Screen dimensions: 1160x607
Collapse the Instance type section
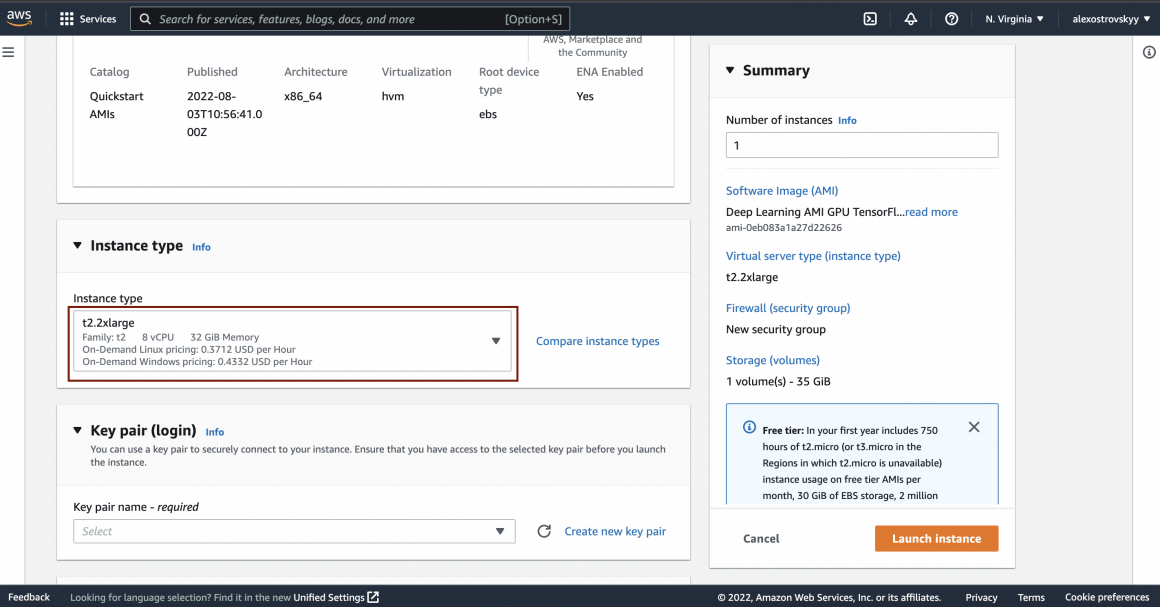78,246
